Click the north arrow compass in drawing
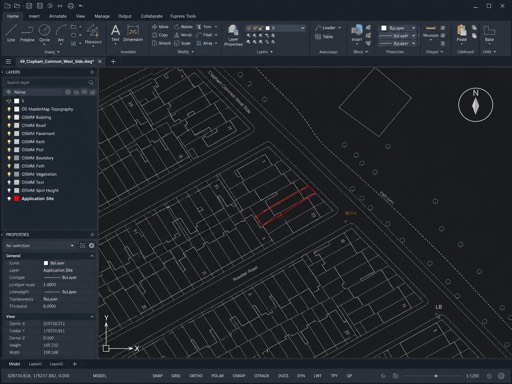512x384 pixels. point(475,105)
